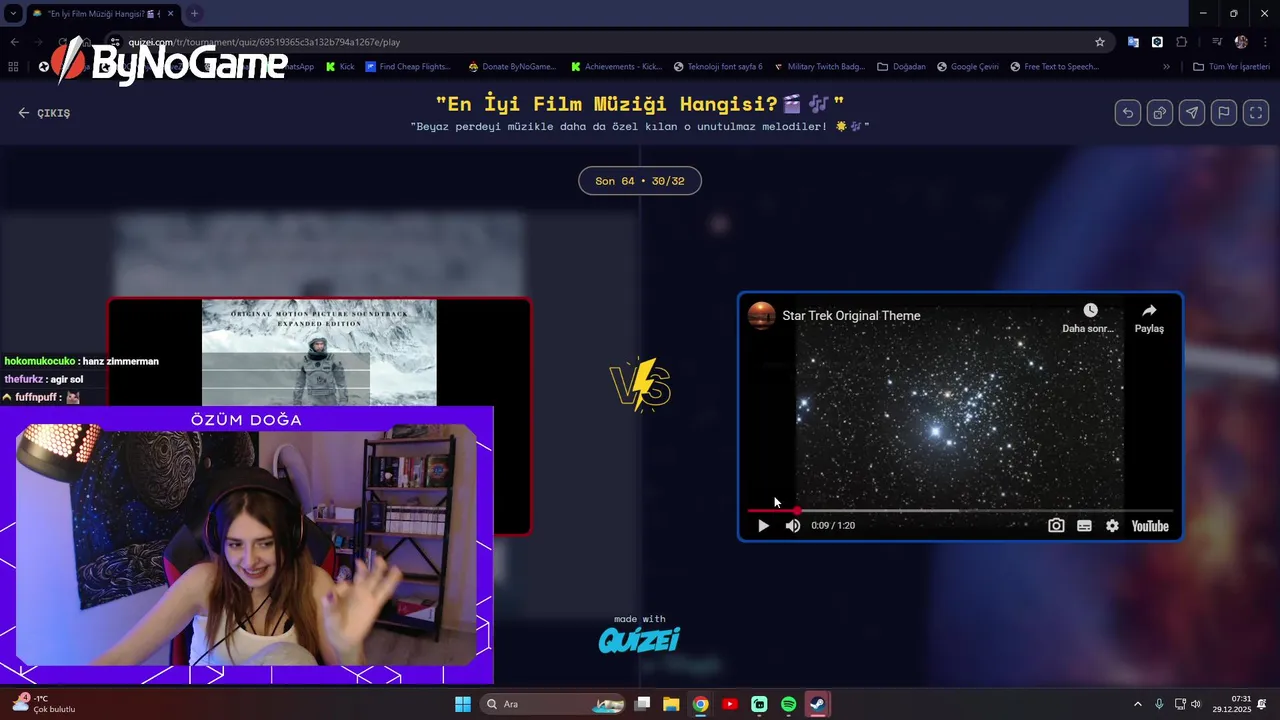
Task: Play the Star Trek Original Theme video
Action: click(x=763, y=526)
